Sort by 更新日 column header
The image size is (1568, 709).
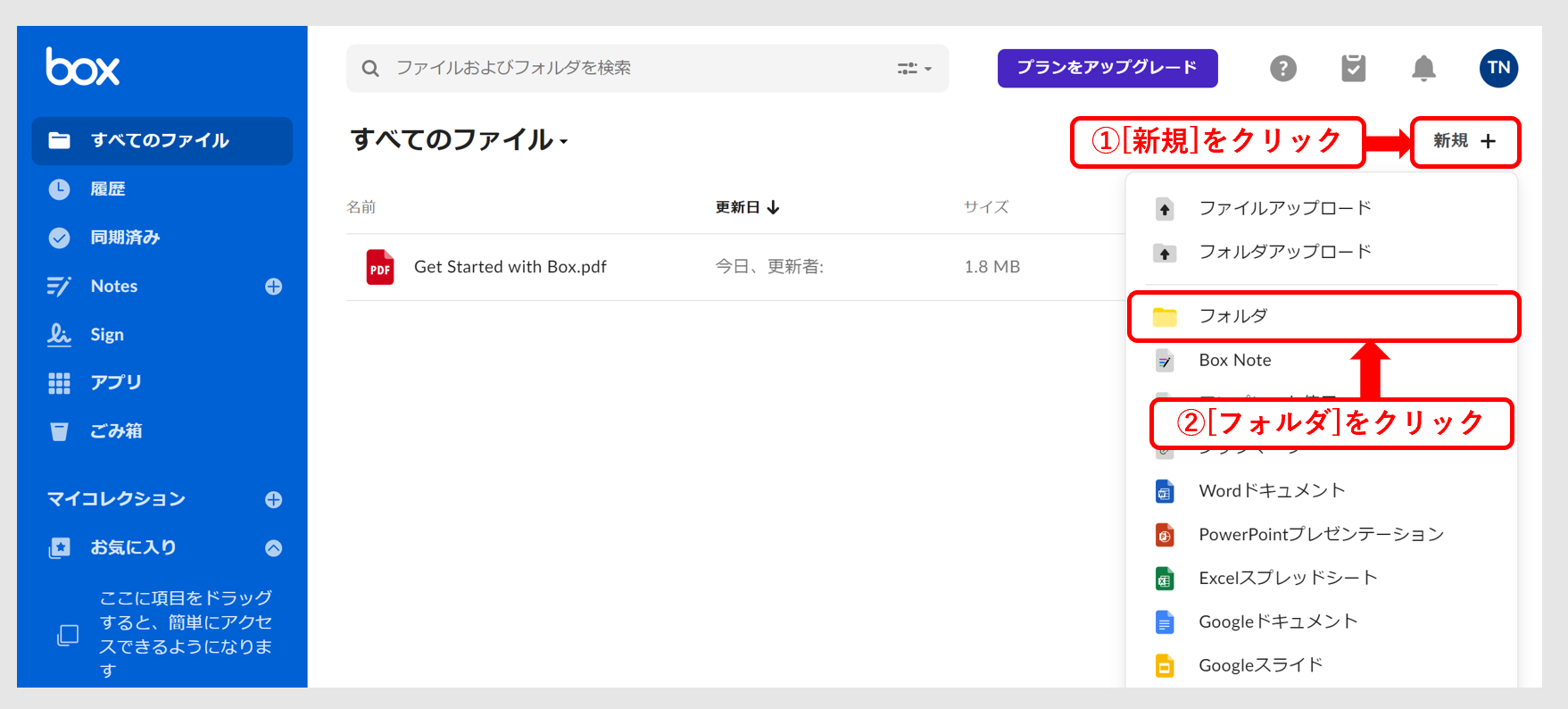(748, 207)
